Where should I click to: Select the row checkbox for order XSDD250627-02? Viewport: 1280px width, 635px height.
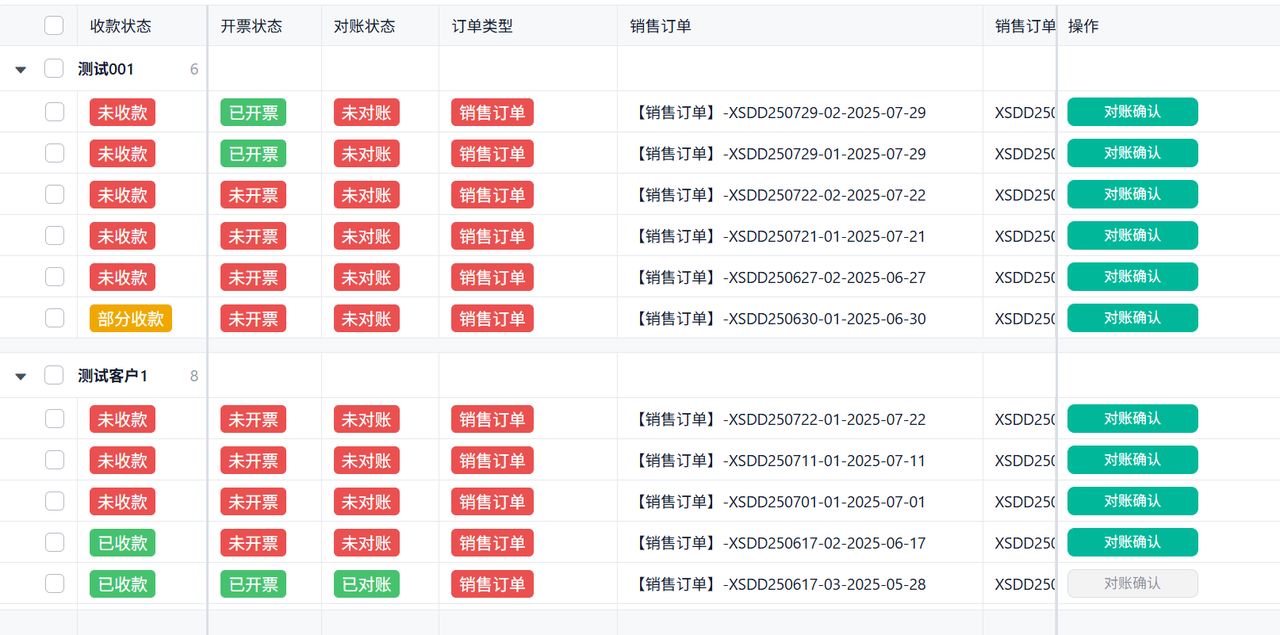[x=54, y=276]
